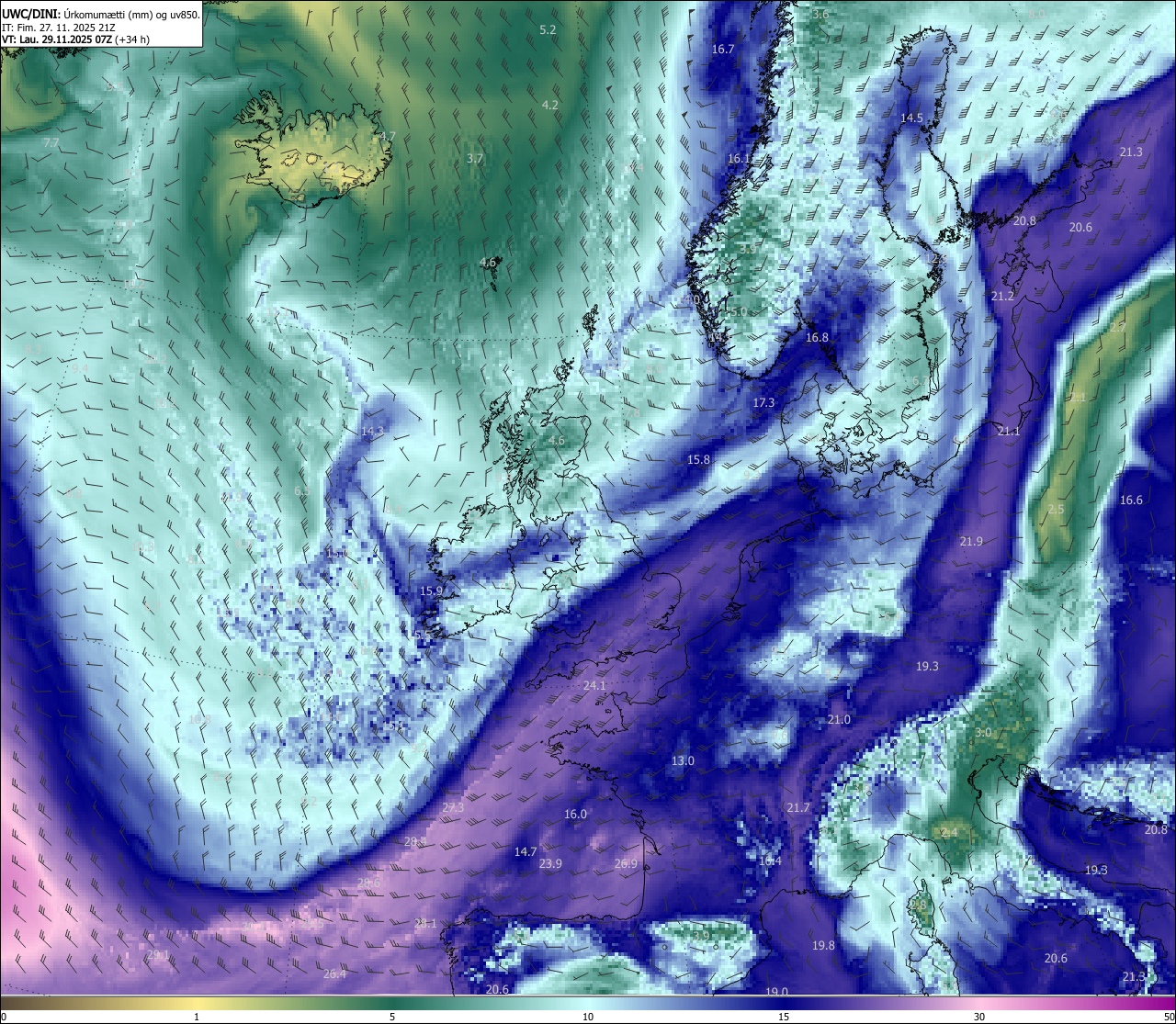
Task: Click the map value '28.8' over the Atlantic
Action: (415, 841)
